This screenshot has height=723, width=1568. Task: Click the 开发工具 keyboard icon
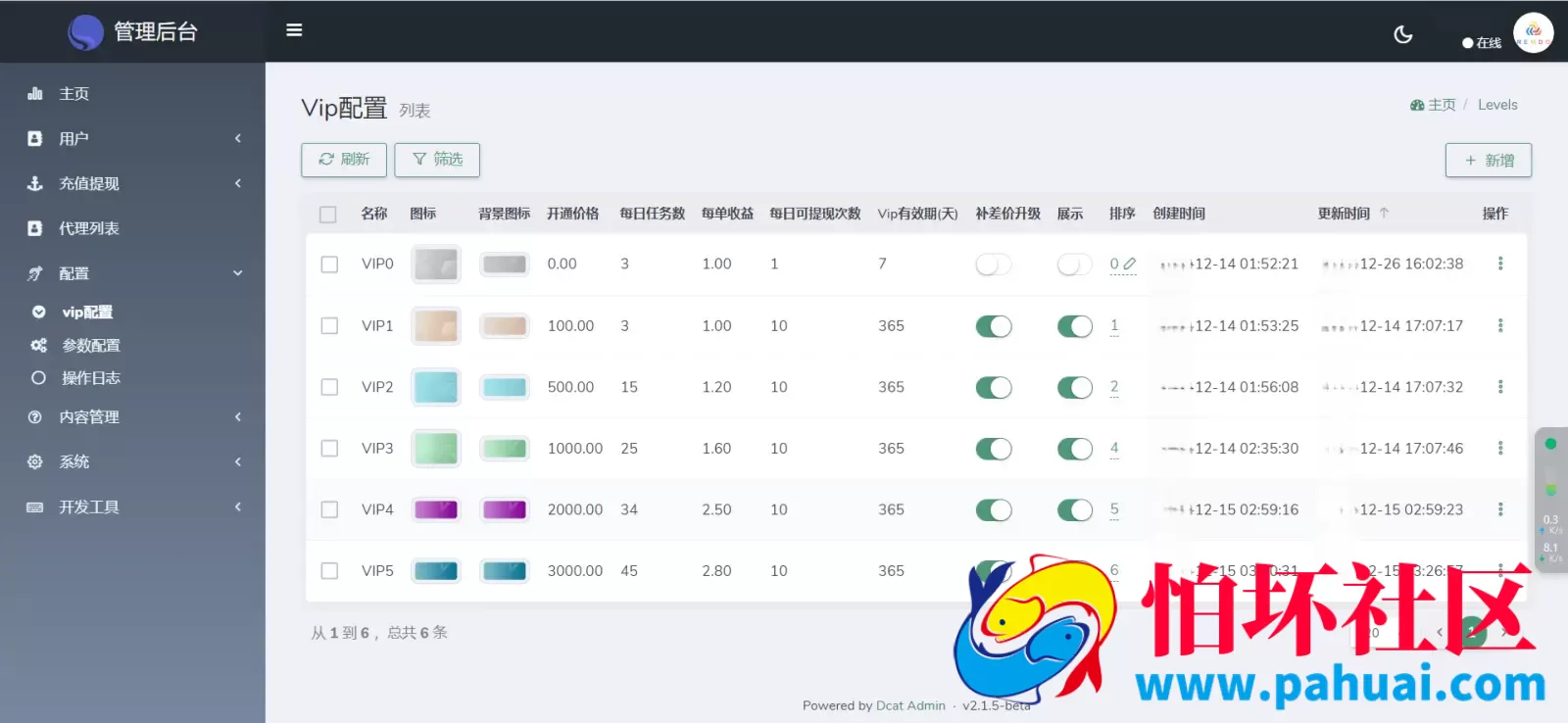pyautogui.click(x=35, y=506)
